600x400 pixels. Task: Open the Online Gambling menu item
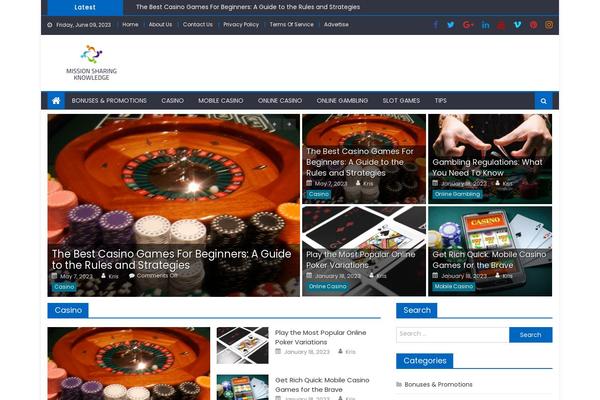coord(342,101)
